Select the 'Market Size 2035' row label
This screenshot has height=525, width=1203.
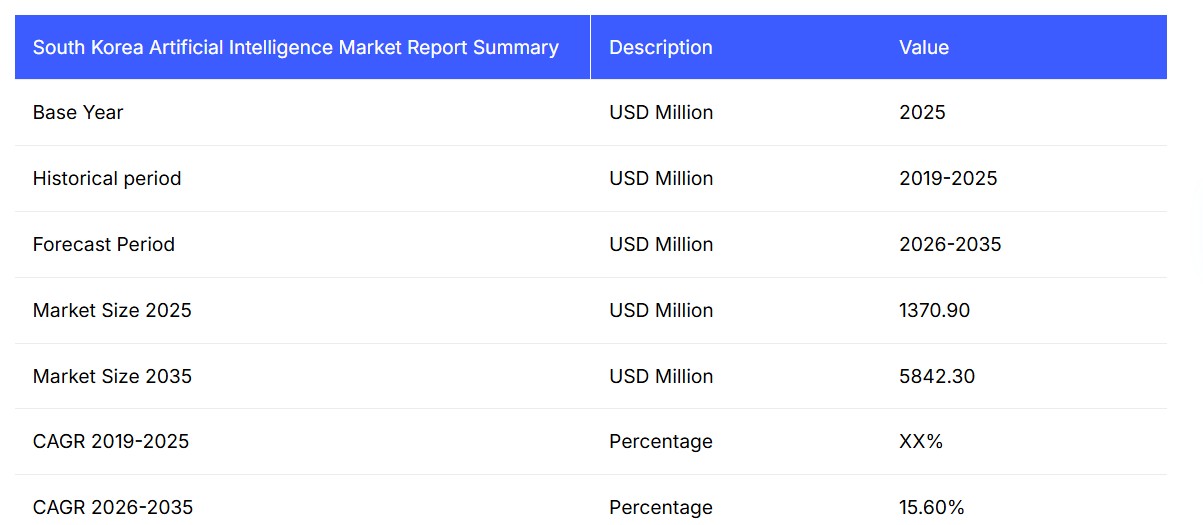112,376
